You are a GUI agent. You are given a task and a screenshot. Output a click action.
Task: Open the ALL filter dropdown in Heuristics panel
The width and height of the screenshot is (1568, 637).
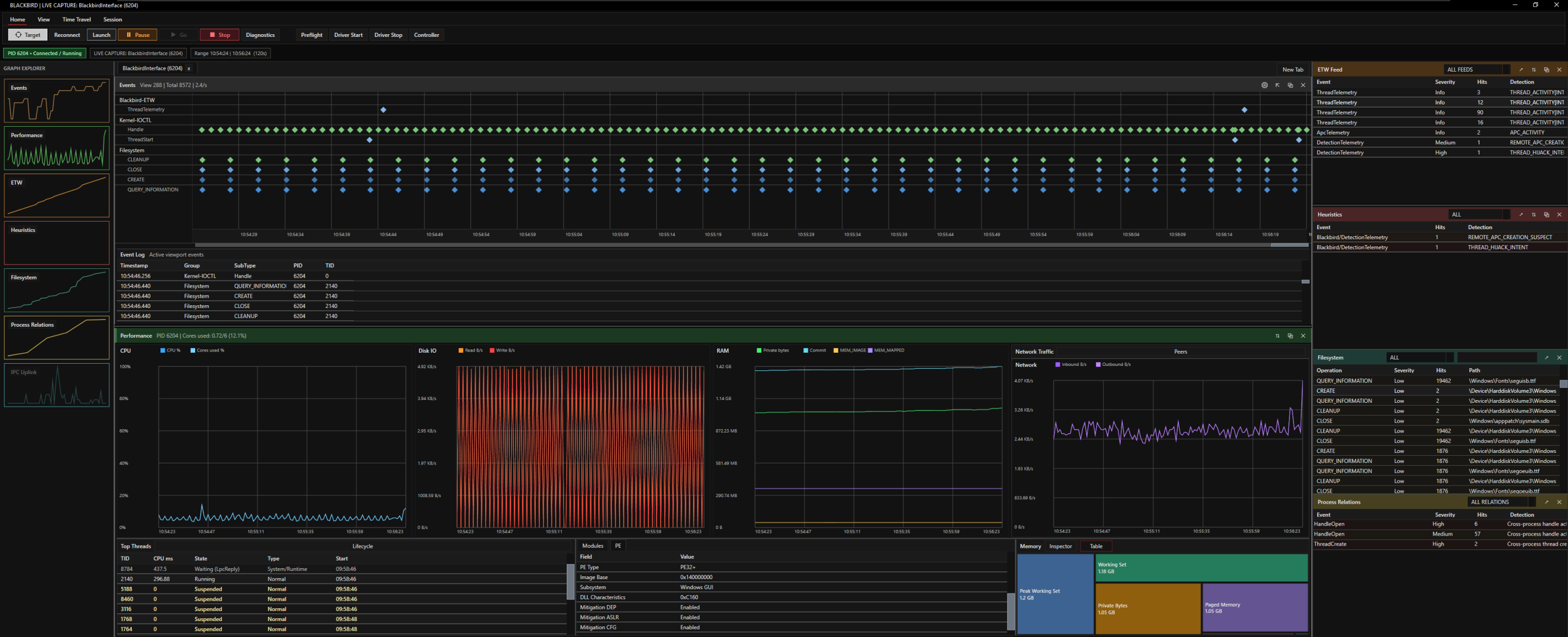coord(1476,214)
